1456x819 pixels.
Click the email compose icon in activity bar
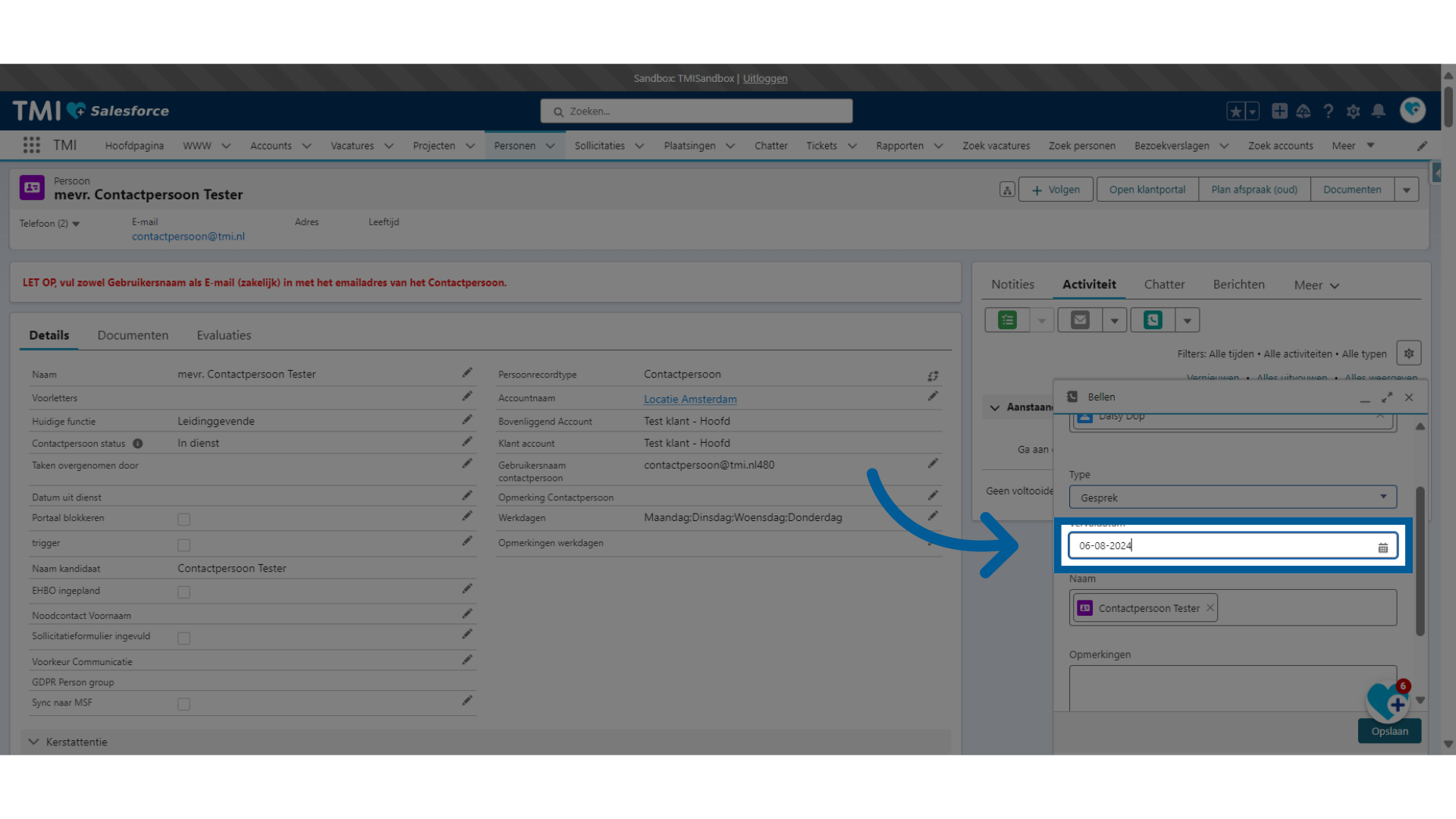1080,320
